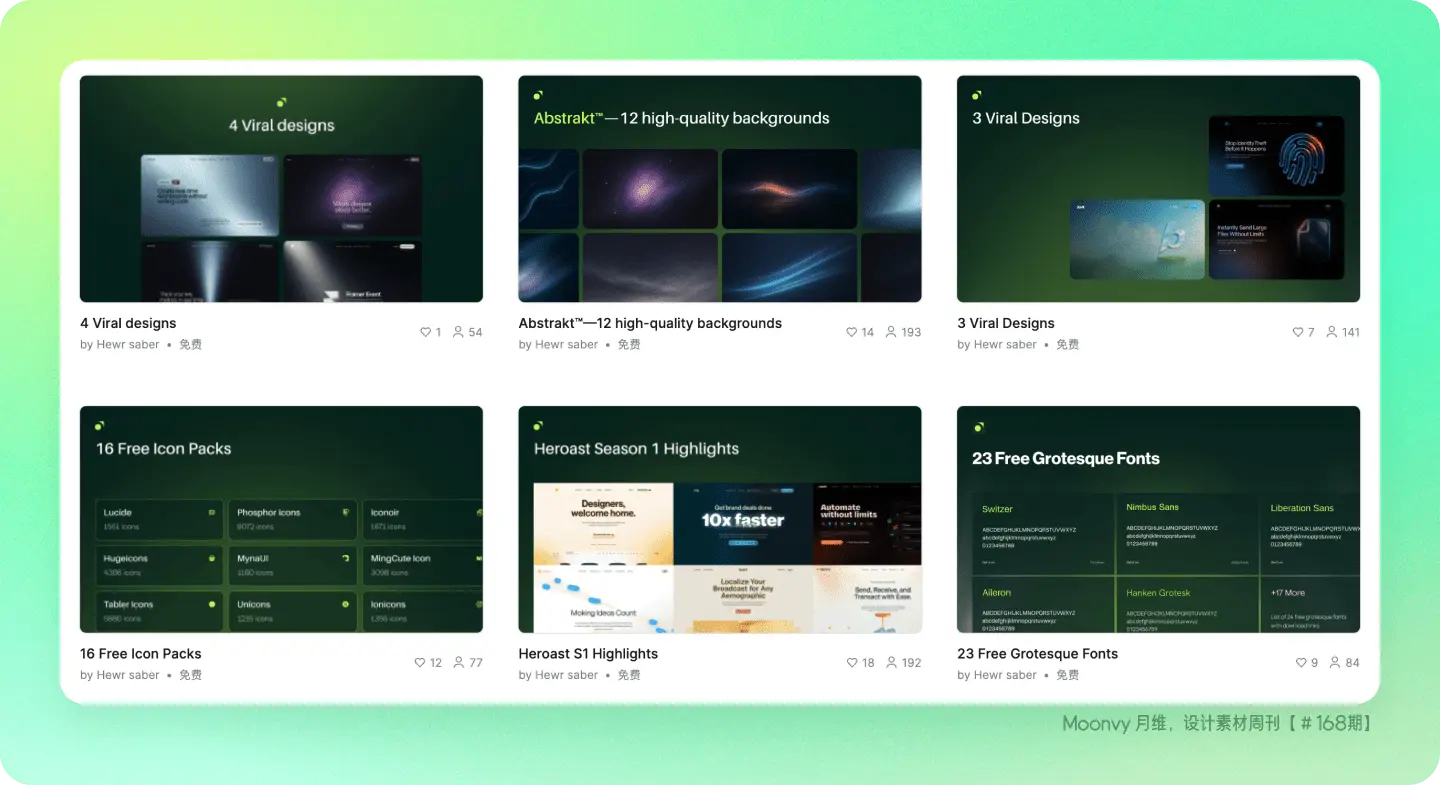1440x785 pixels.
Task: Click the user count icon for Heroast S1 Highlights
Action: pyautogui.click(x=891, y=662)
